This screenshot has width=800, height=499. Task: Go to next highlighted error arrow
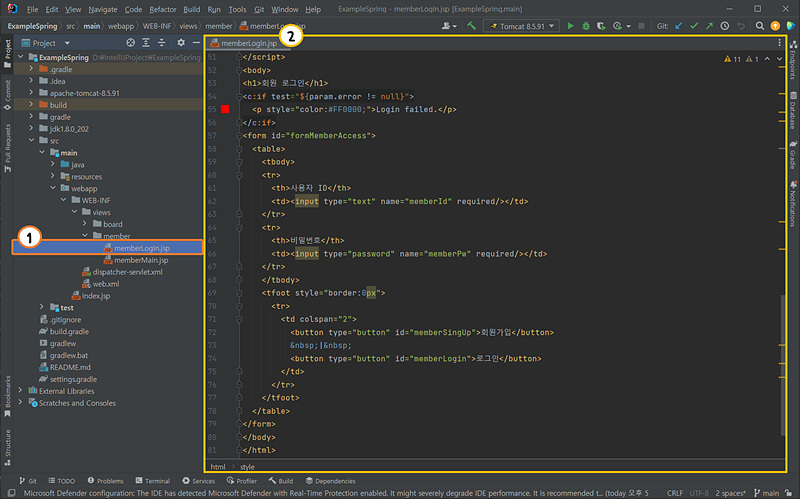(x=779, y=59)
